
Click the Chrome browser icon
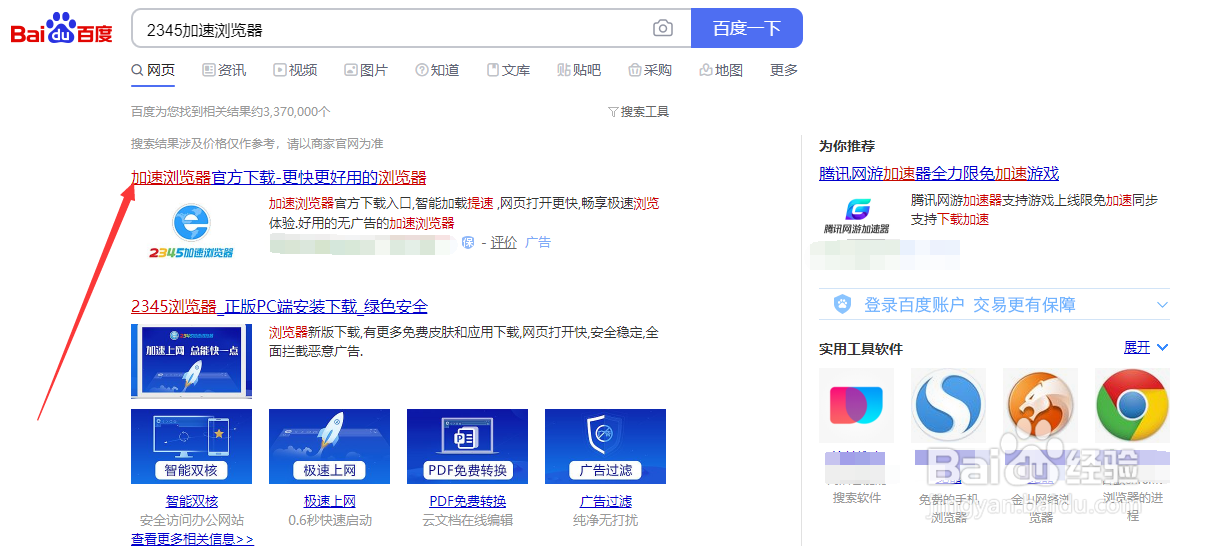(1133, 406)
